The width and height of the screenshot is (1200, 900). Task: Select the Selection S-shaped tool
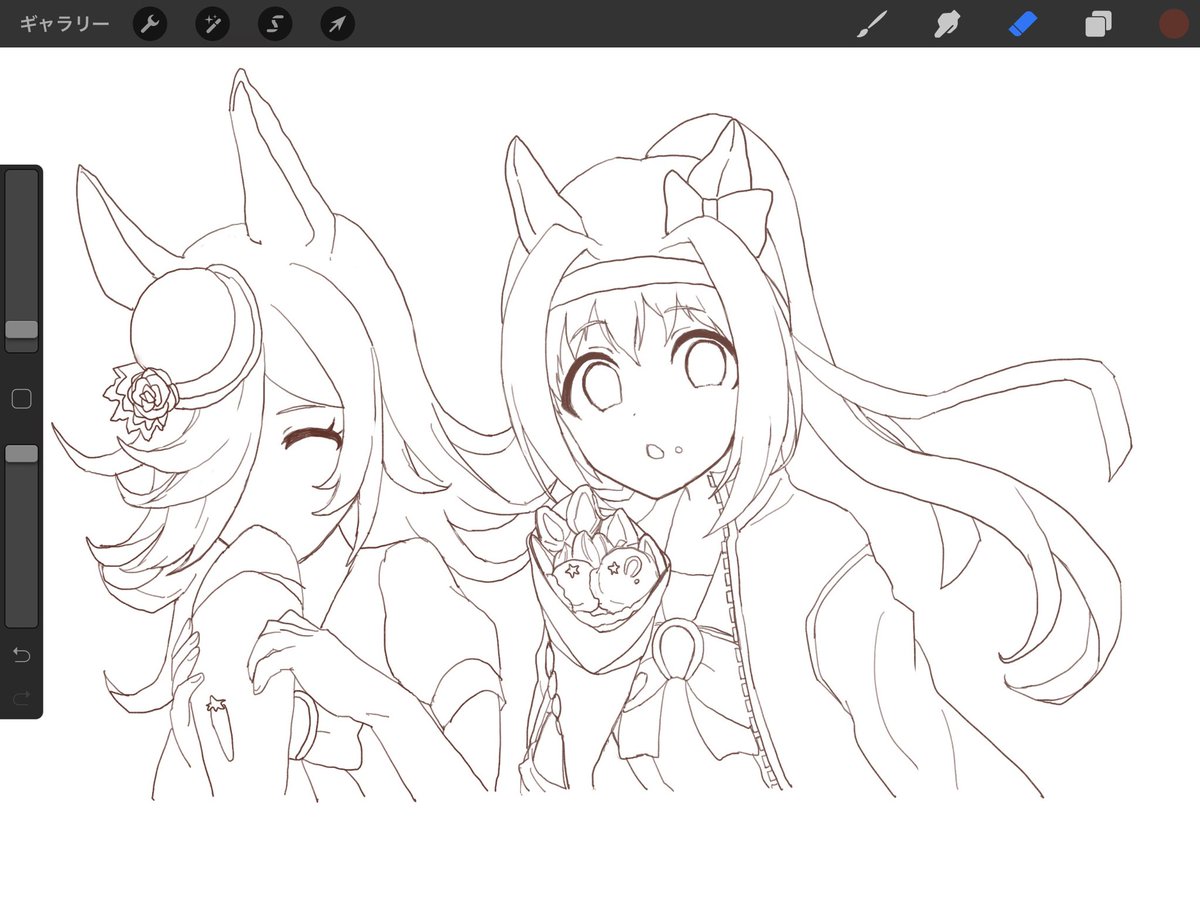275,24
